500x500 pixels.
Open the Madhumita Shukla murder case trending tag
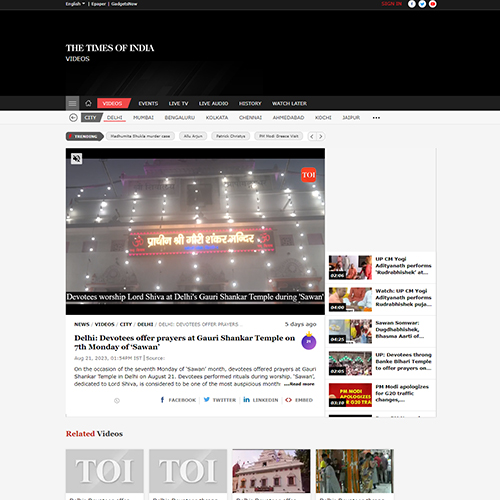(x=140, y=136)
